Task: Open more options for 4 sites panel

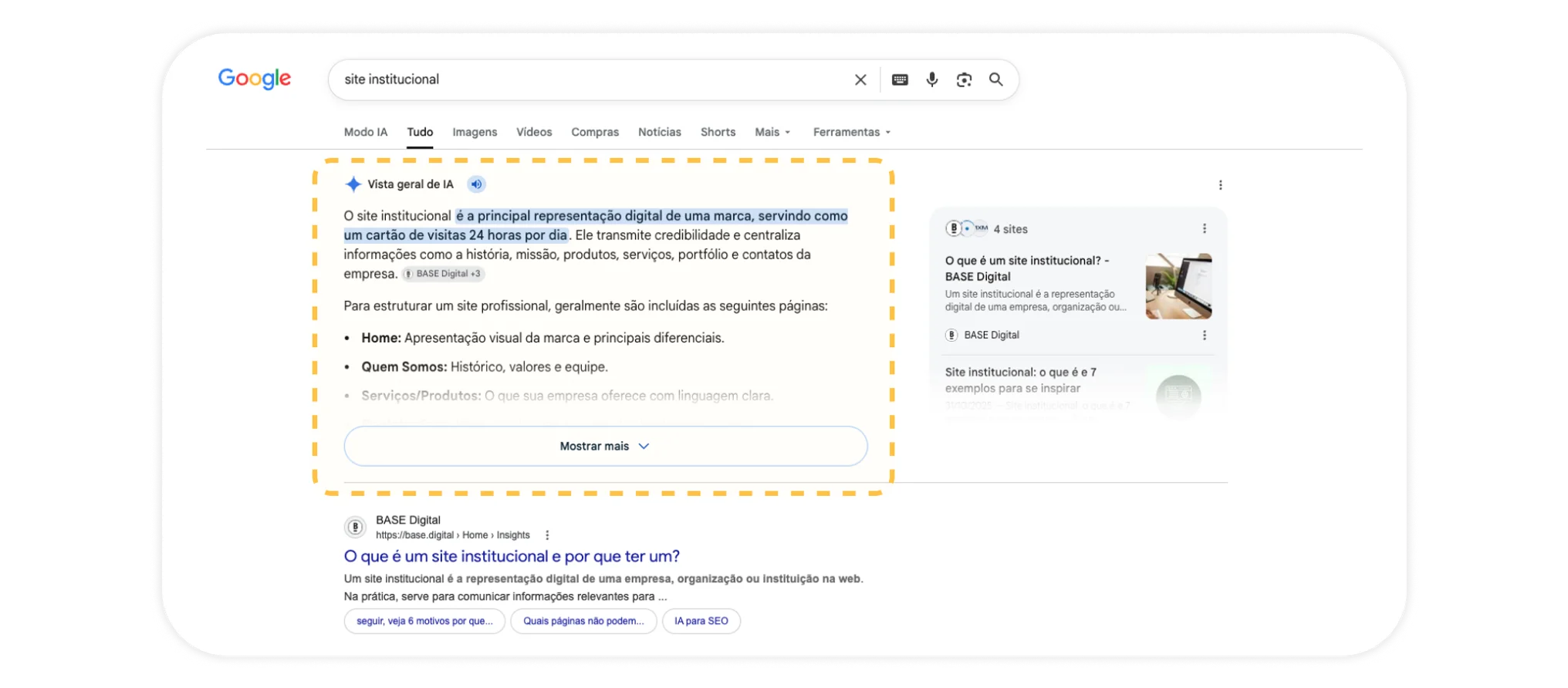Action: tap(1204, 228)
